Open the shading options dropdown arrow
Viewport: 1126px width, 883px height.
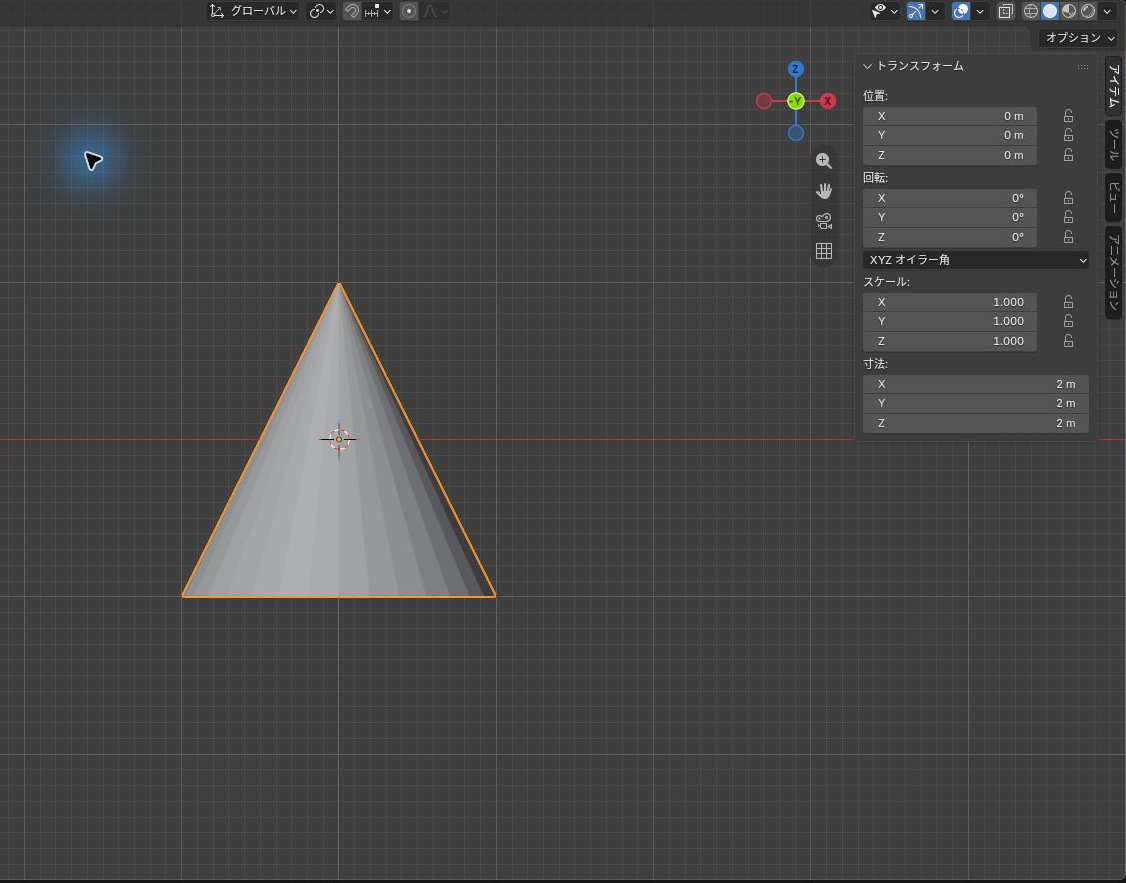pyautogui.click(x=1107, y=11)
